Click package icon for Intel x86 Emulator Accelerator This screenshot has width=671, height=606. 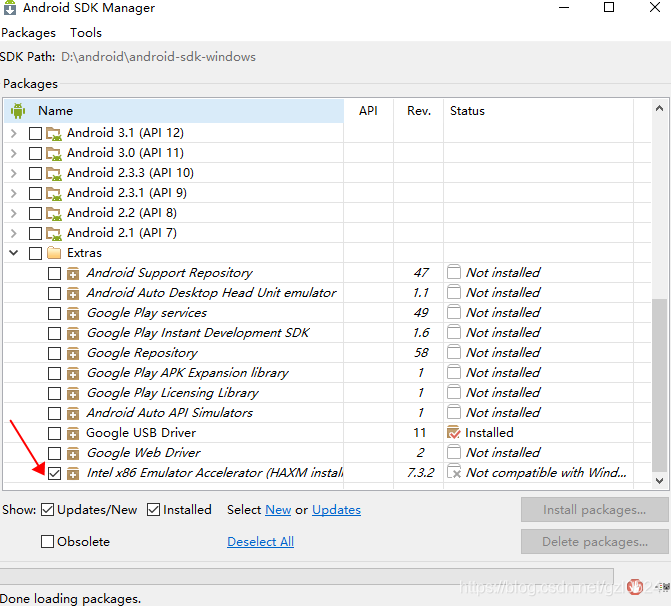(73, 473)
